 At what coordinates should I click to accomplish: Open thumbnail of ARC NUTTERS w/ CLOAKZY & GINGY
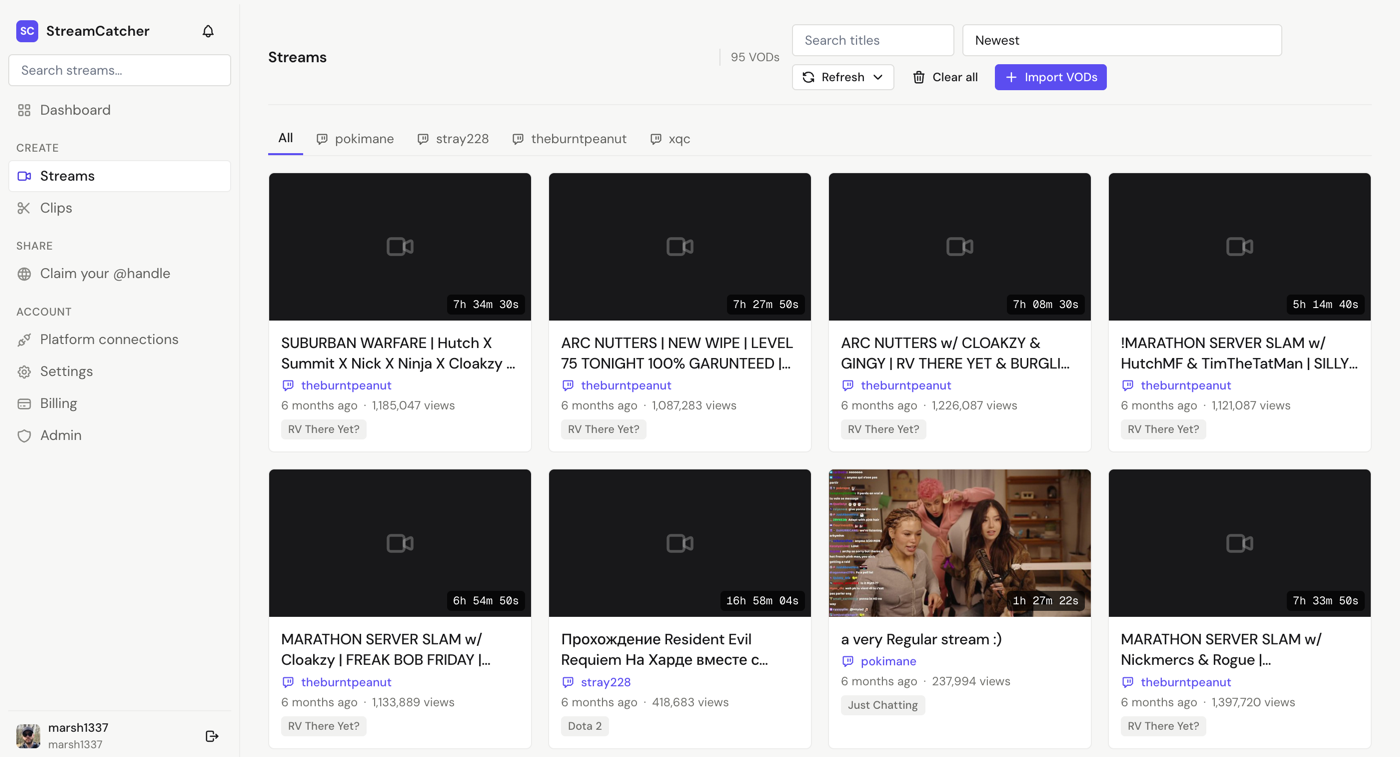pyautogui.click(x=960, y=247)
